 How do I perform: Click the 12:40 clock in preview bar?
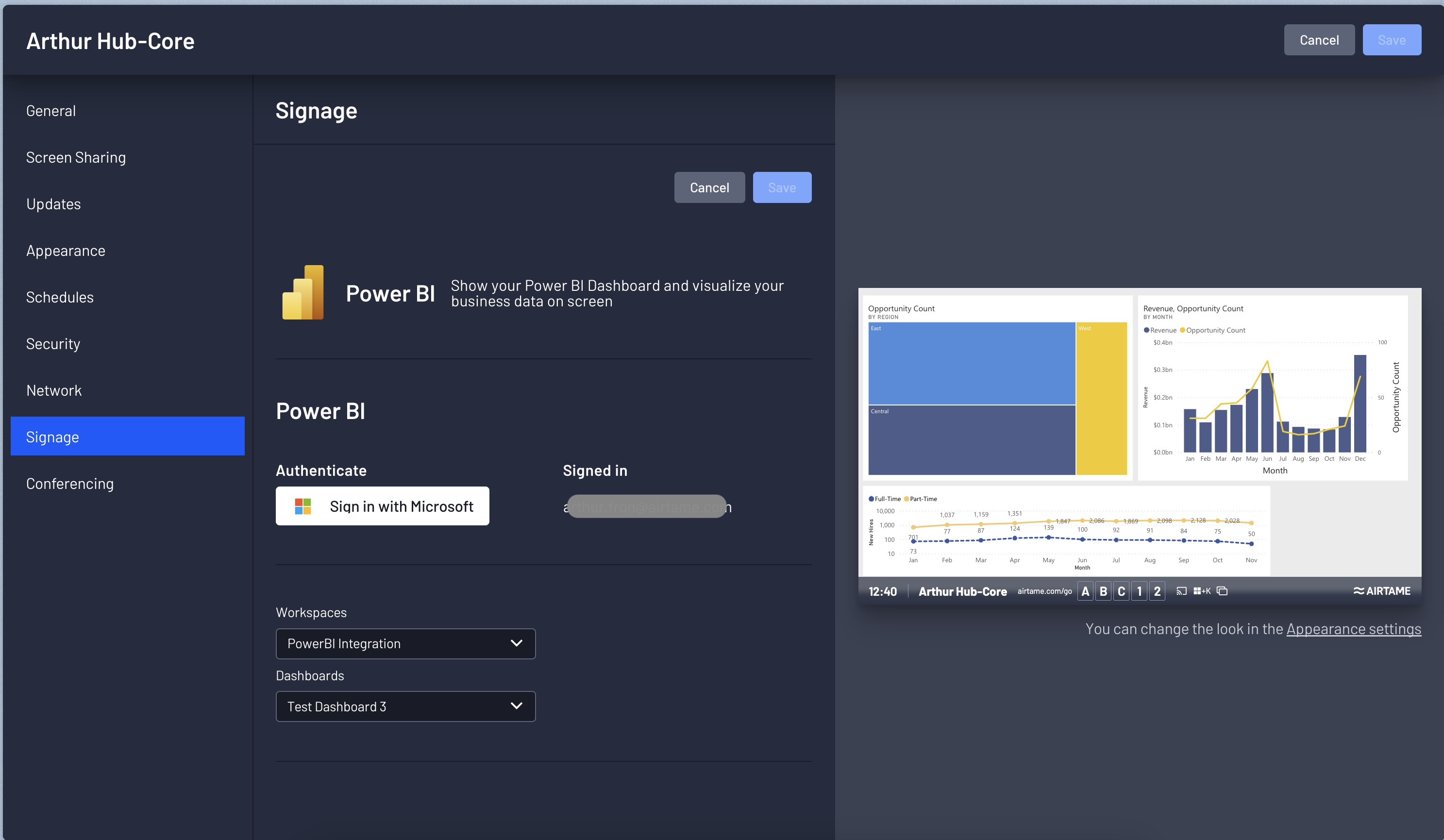pyautogui.click(x=882, y=591)
